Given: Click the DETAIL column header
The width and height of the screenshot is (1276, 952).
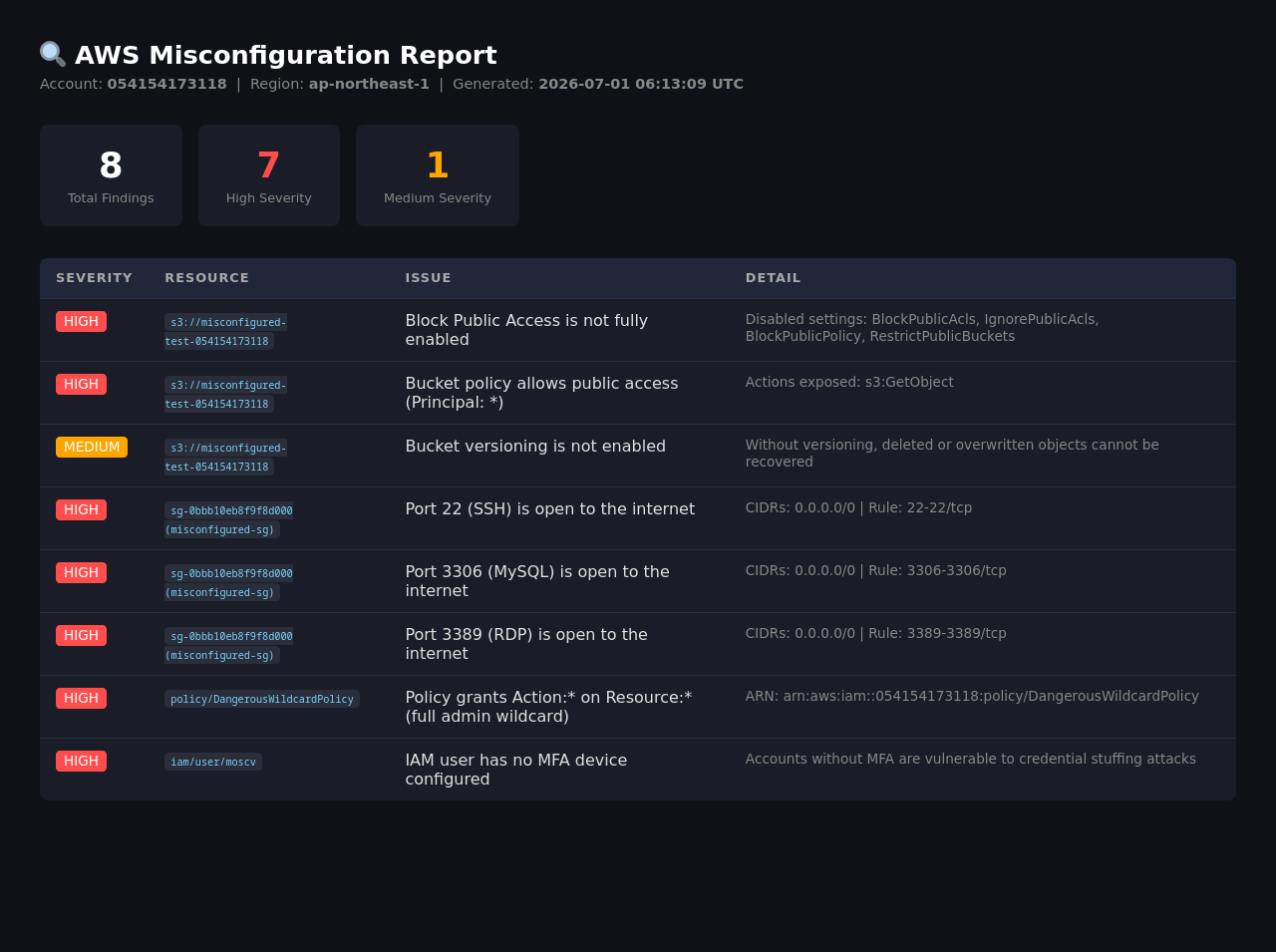Looking at the screenshot, I should [x=773, y=278].
